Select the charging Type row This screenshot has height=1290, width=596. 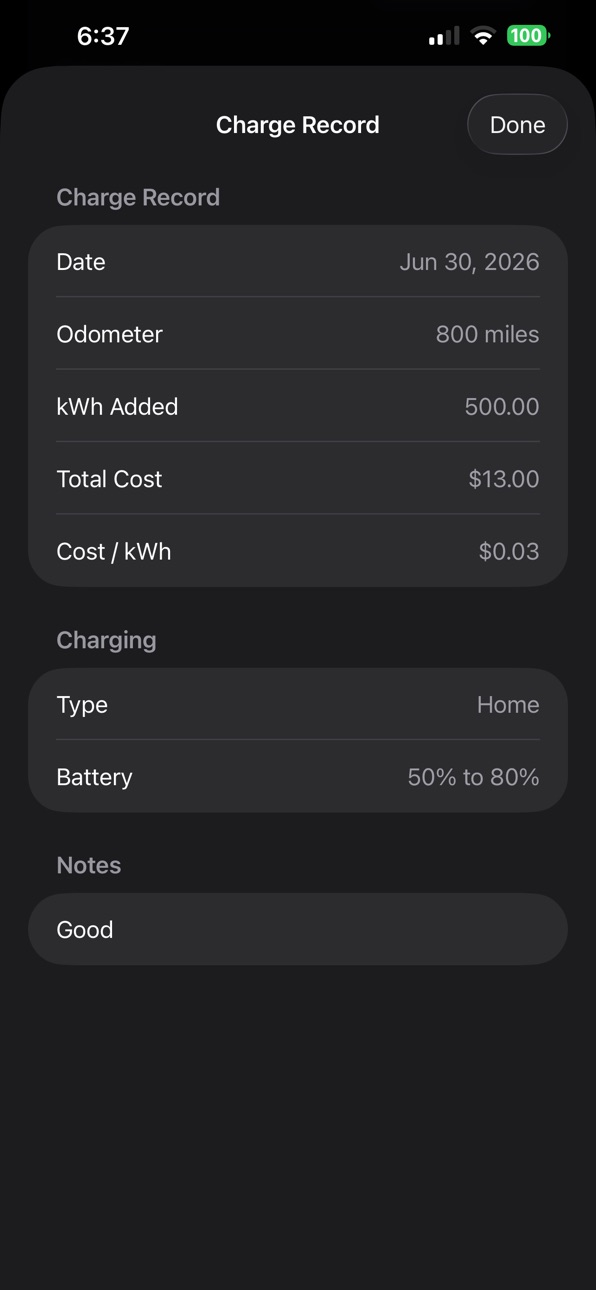coord(298,705)
